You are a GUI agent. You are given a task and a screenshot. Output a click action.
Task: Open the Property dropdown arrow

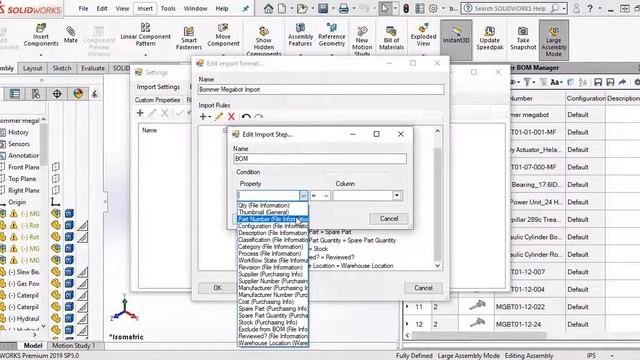pos(303,196)
